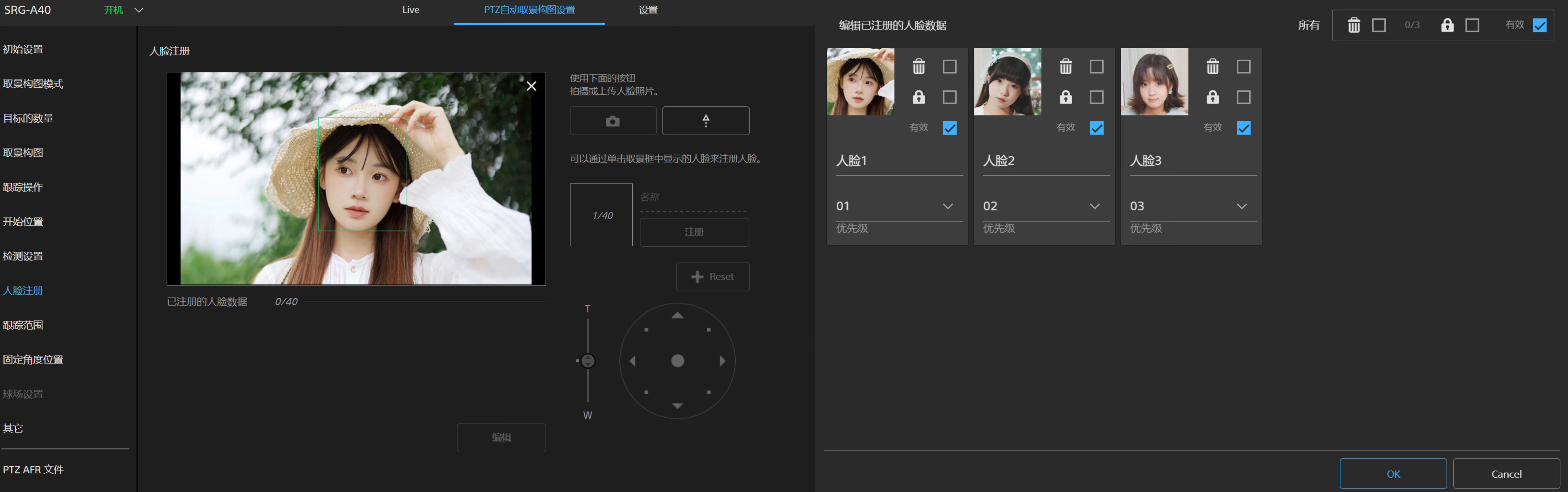Screen dimensions: 1568x492
Task: Click the zoom T/W slider handle
Action: [587, 361]
